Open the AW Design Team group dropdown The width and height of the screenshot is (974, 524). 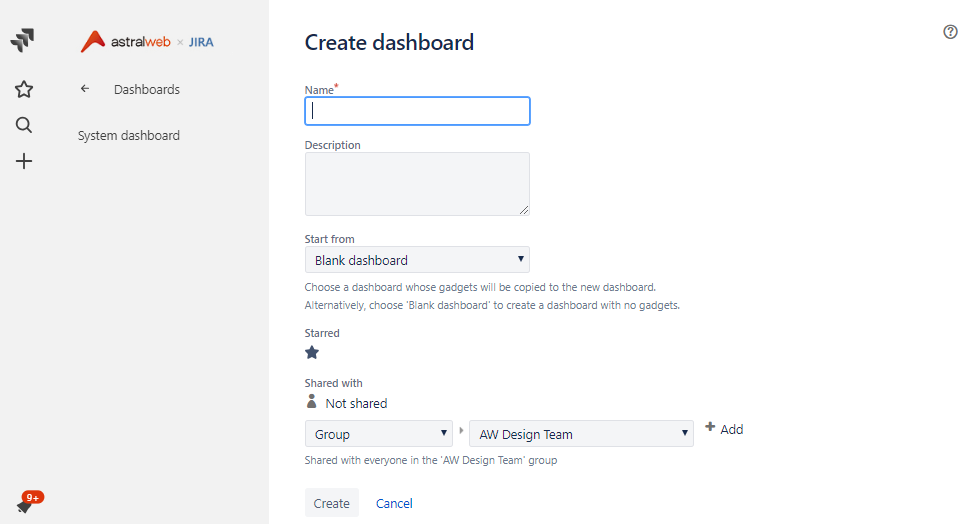point(581,433)
